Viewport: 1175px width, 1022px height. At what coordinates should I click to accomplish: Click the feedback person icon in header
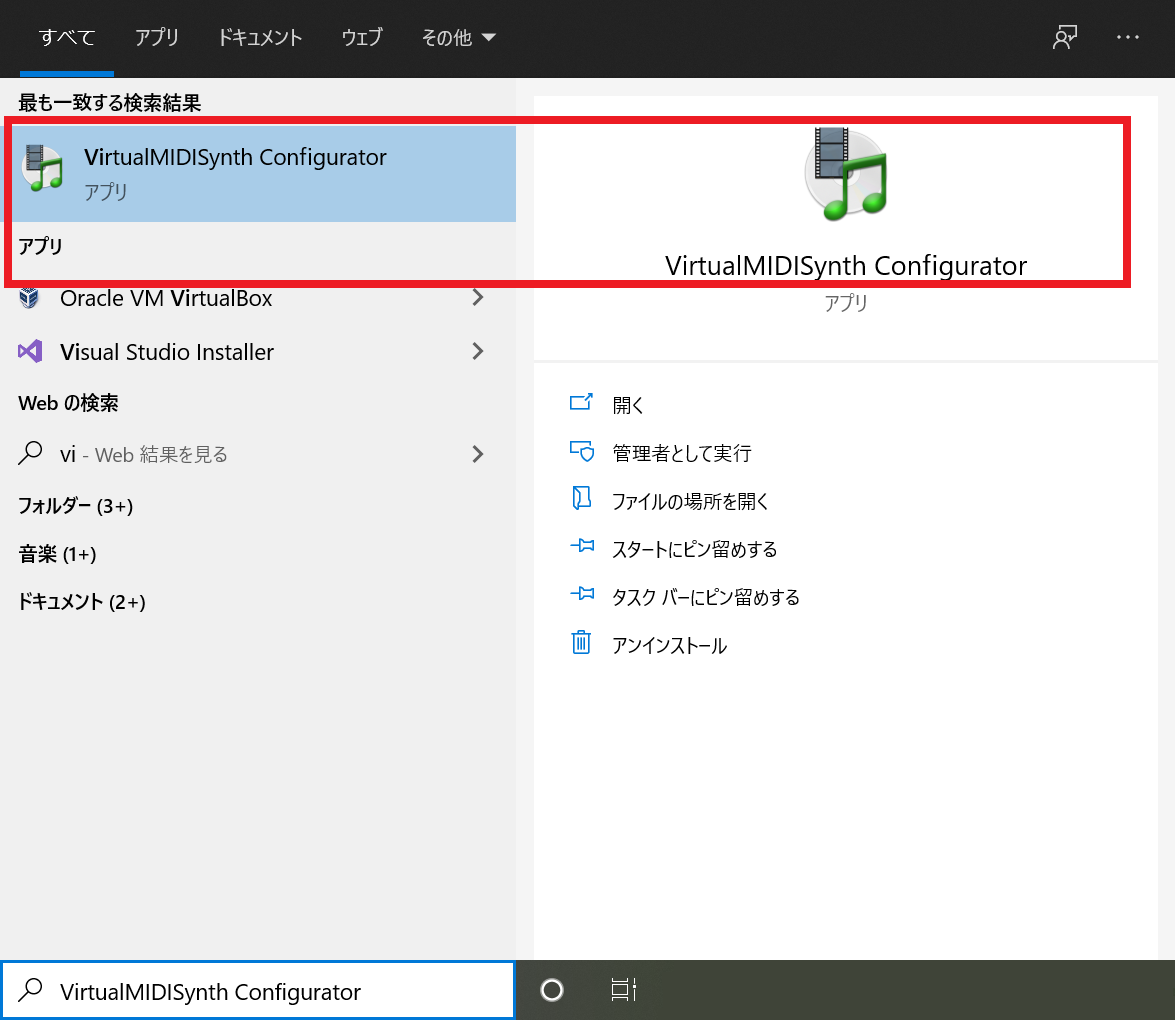click(x=1064, y=37)
